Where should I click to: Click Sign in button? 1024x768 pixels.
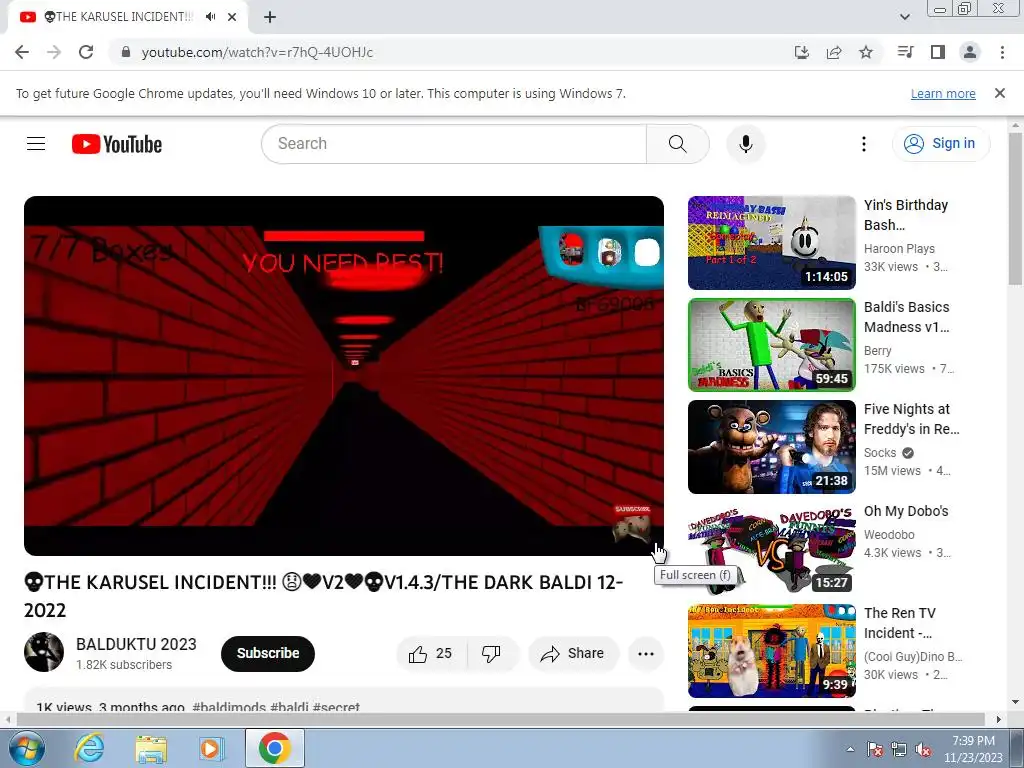click(x=940, y=144)
